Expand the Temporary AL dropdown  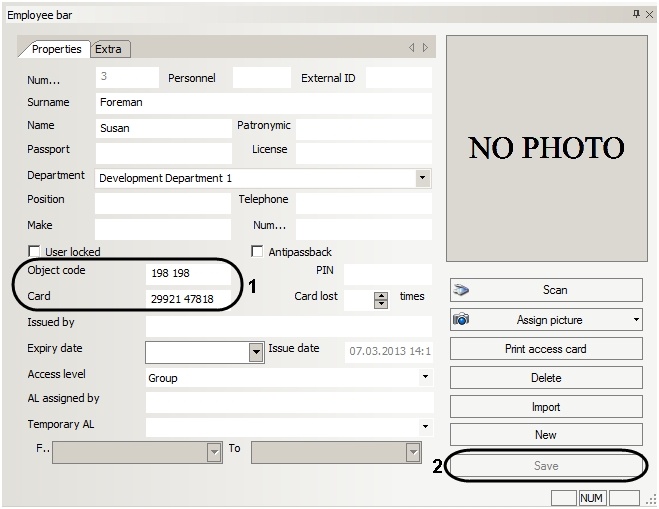coord(425,427)
